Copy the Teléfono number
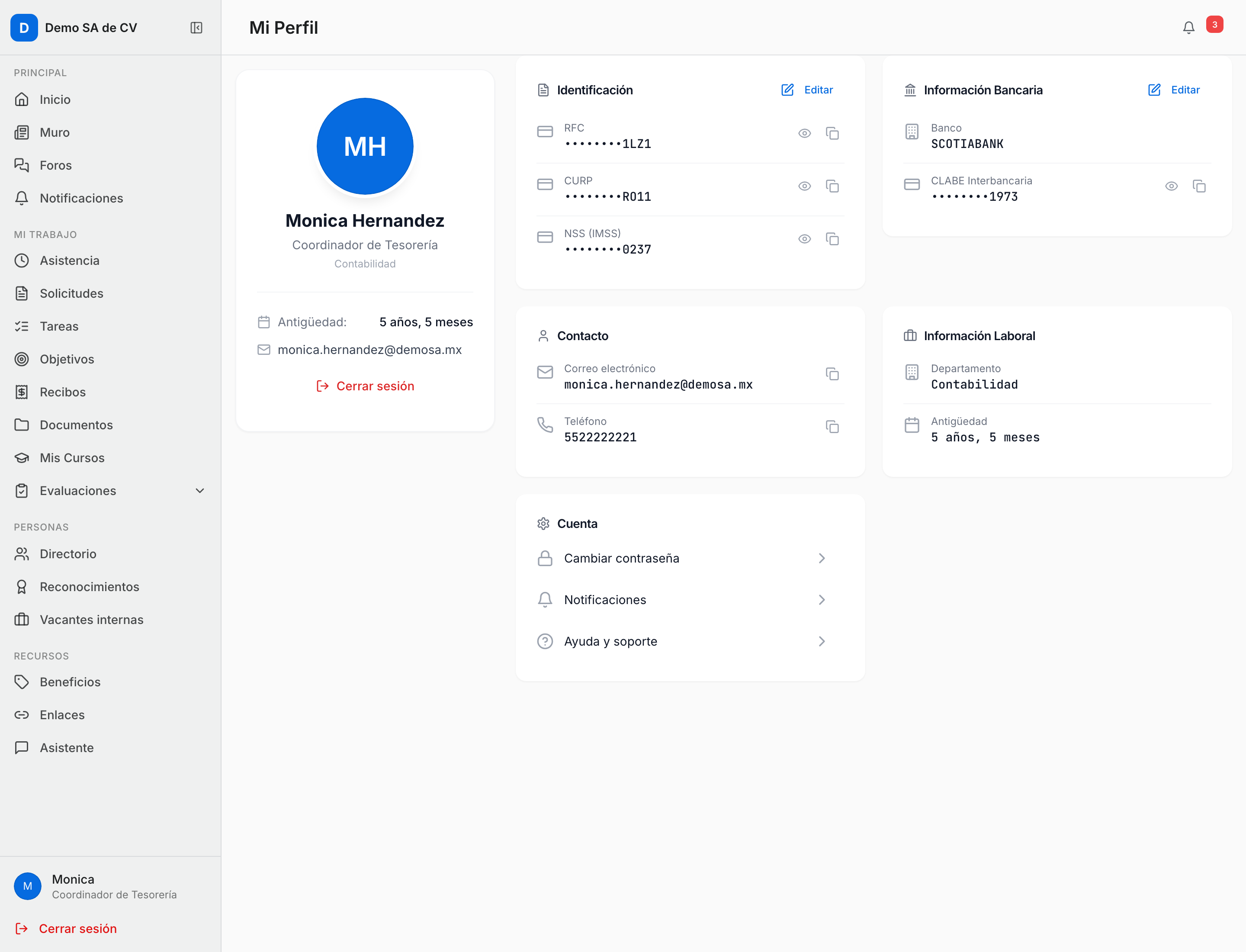 (832, 427)
